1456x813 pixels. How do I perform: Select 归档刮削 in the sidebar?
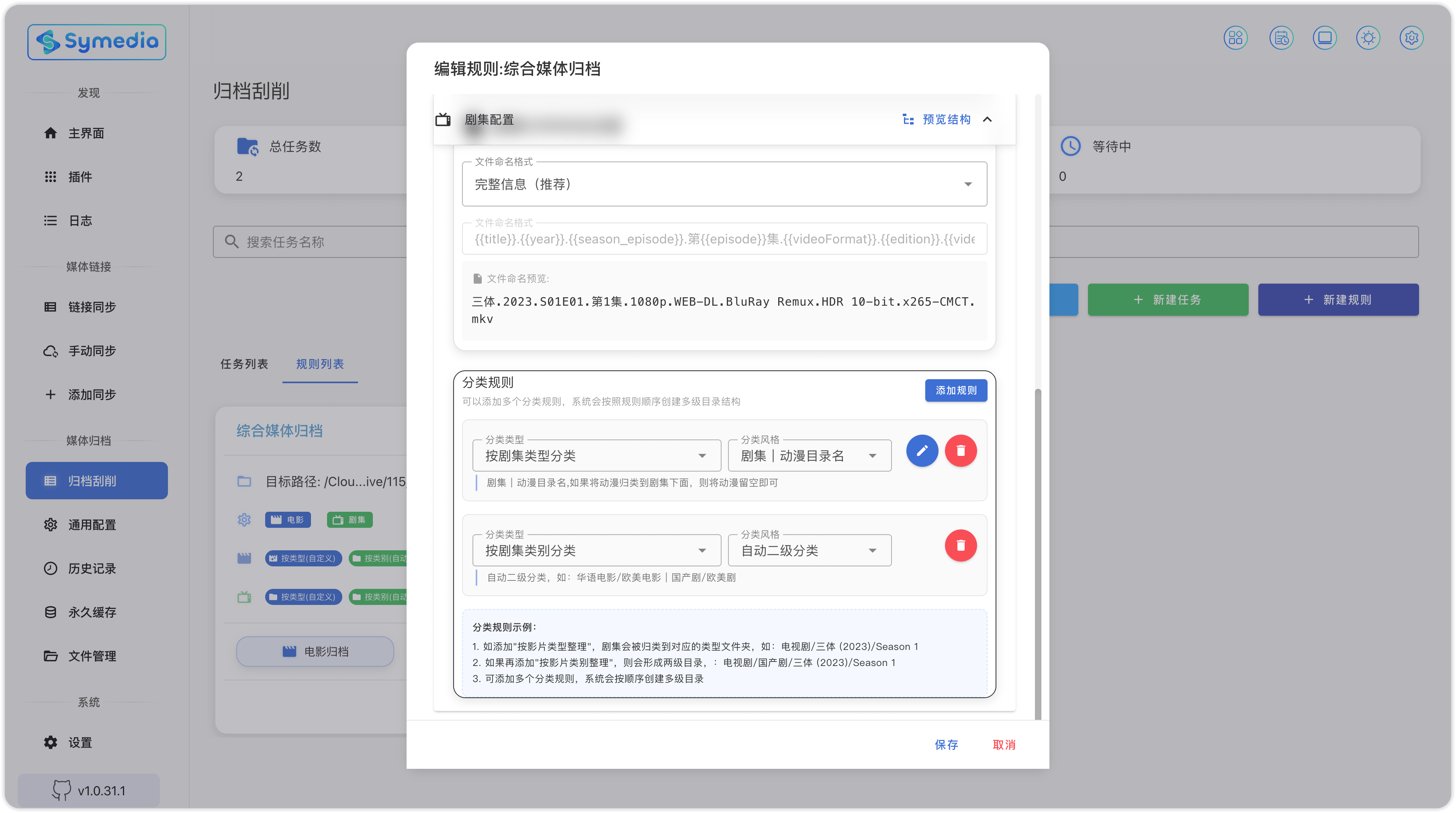point(97,481)
